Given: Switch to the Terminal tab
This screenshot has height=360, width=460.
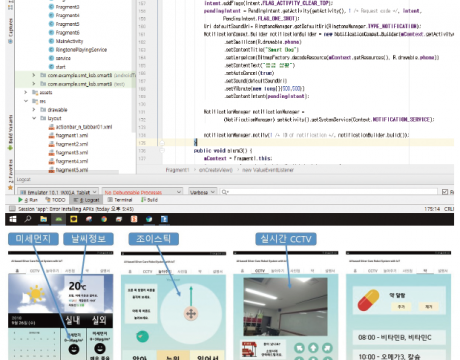Looking at the screenshot, I should 120,200.
